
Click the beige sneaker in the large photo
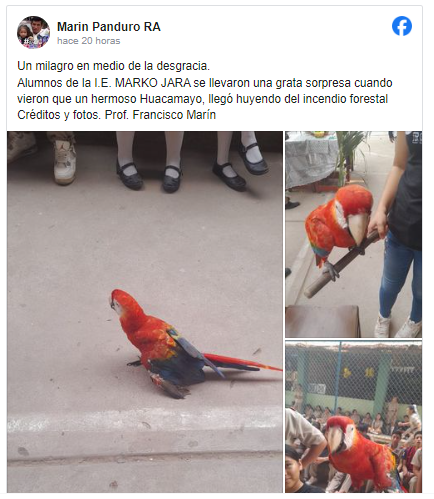(65, 162)
